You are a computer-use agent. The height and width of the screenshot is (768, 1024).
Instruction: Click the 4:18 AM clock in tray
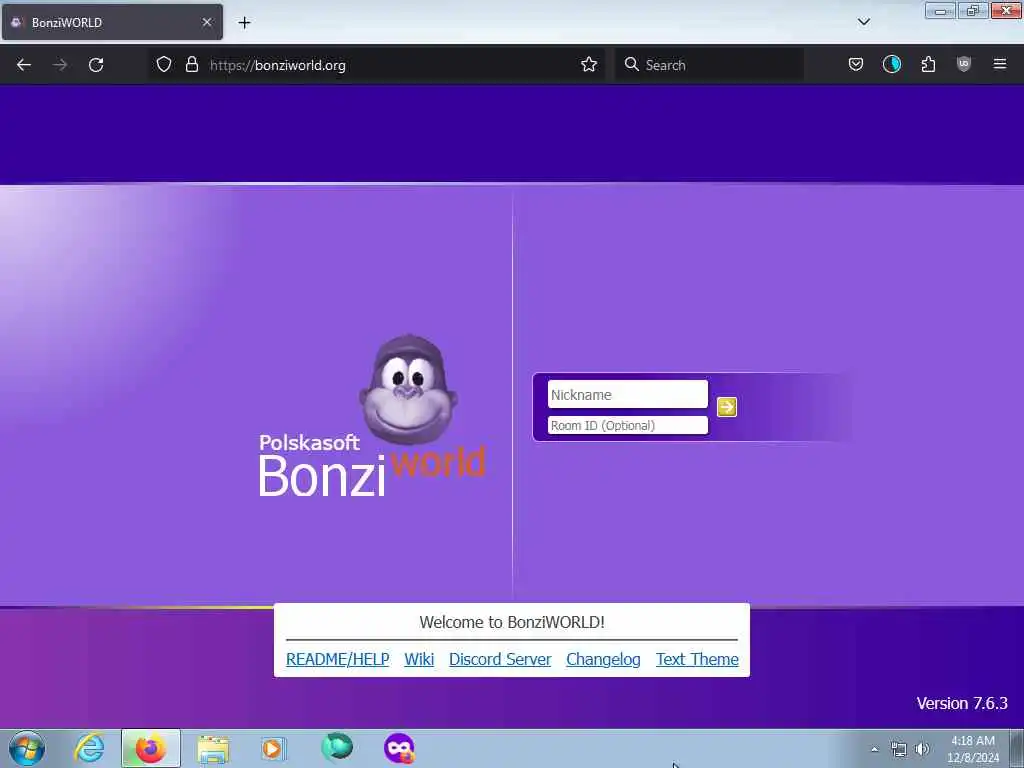pyautogui.click(x=972, y=741)
